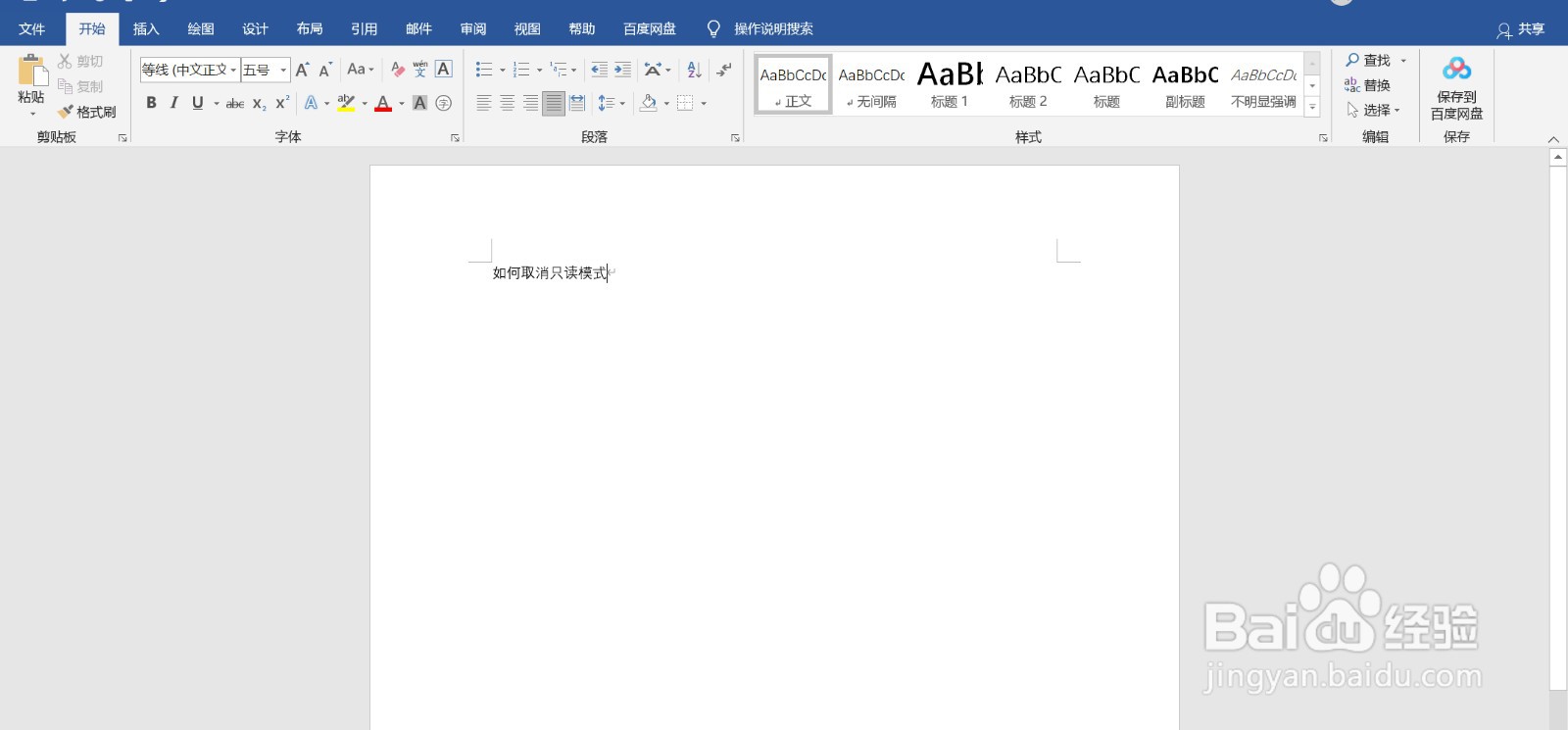Viewport: 1568px width, 730px height.
Task: Toggle Underline formatting
Action: pos(197,103)
